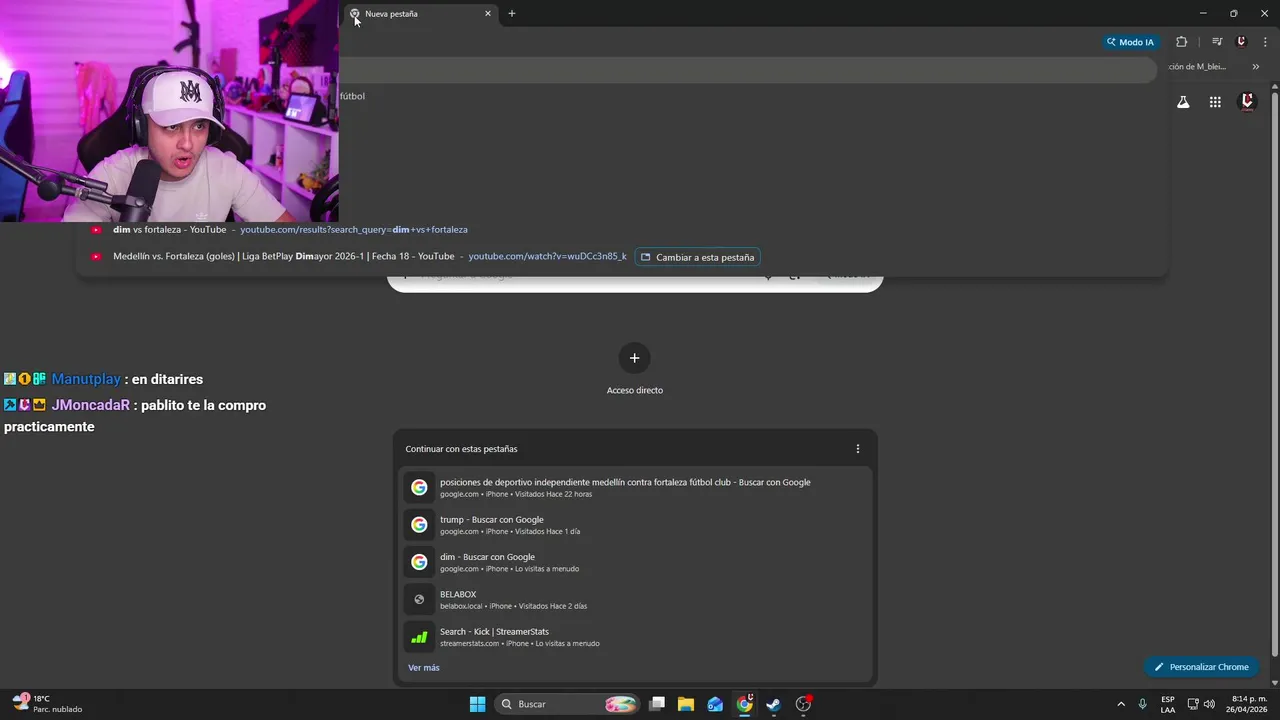The width and height of the screenshot is (1280, 720).
Task: Choose the 'Medellín vs. Fortaleza (goles)' suggestion
Action: click(622, 256)
